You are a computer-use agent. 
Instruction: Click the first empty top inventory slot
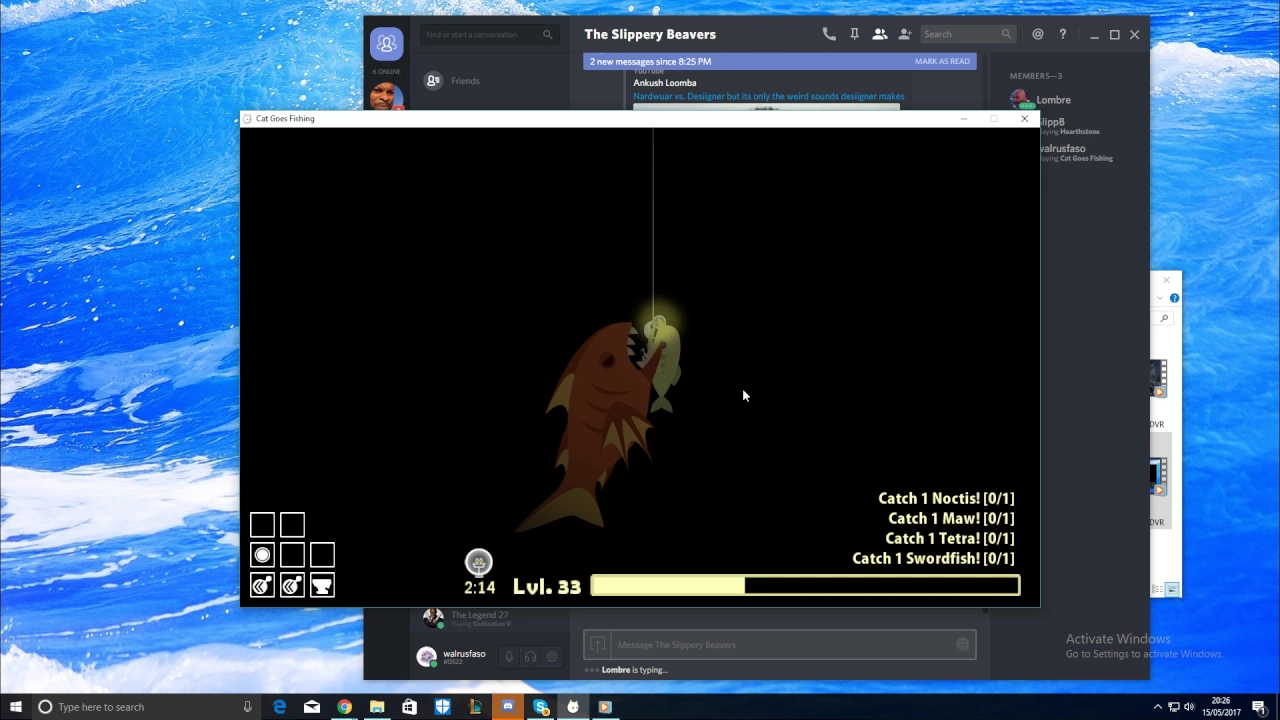(x=262, y=525)
